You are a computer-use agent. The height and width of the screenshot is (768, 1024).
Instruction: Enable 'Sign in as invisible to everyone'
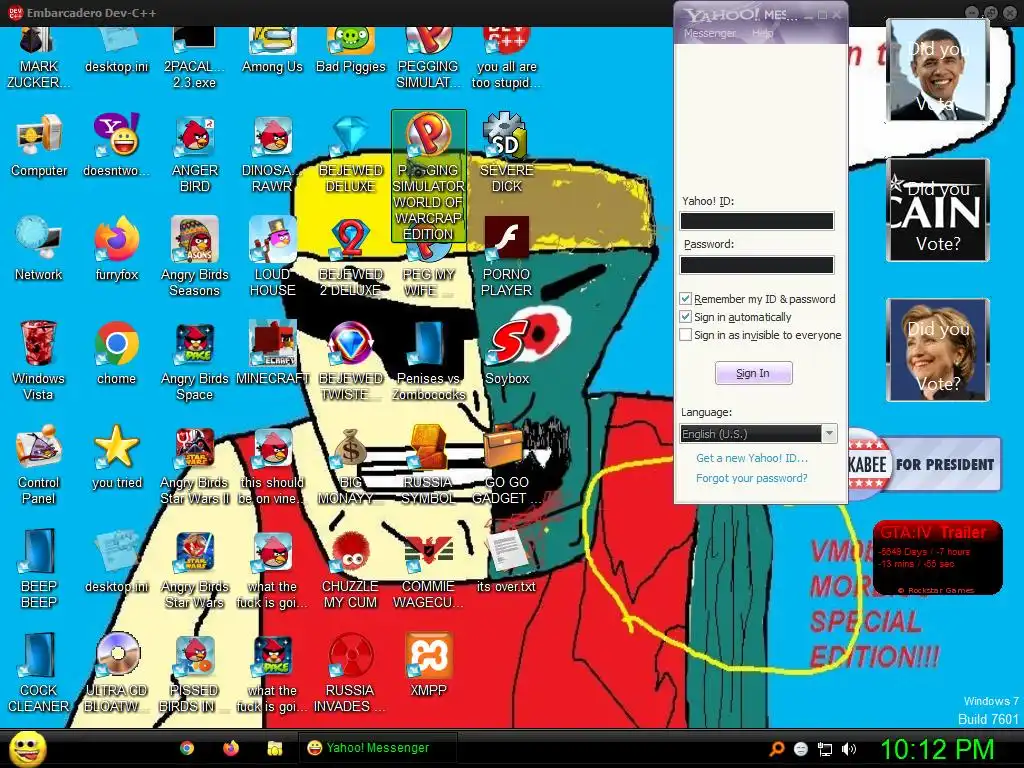click(685, 335)
